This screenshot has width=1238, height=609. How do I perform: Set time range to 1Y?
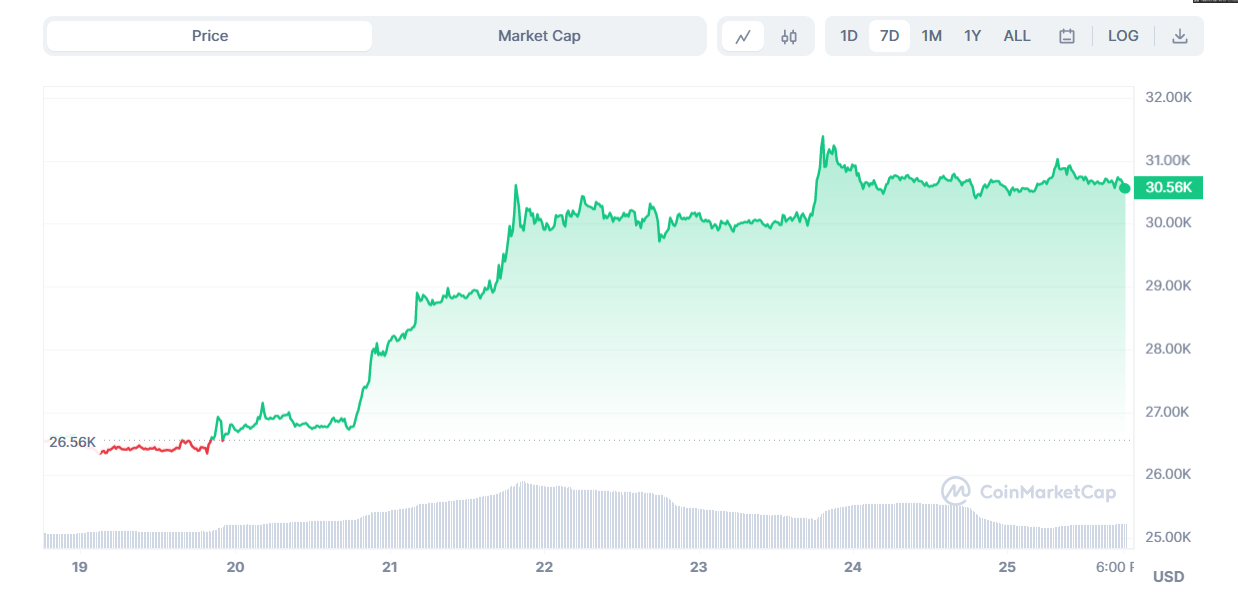point(972,36)
